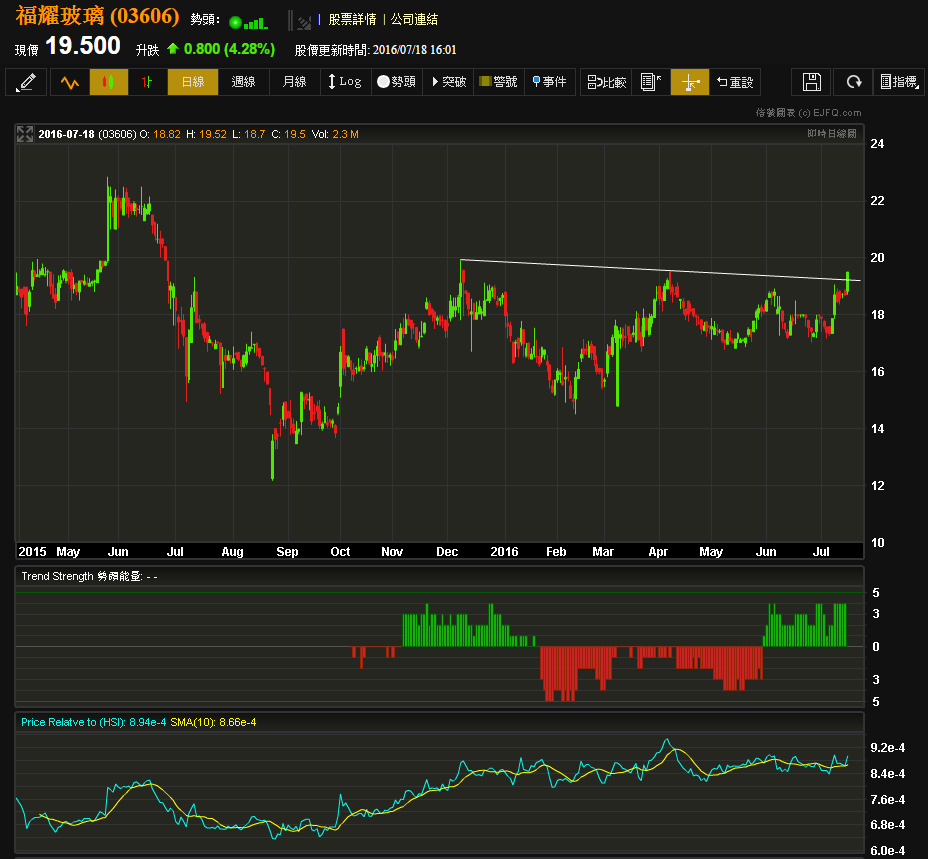Click the current price 19.500

[83, 46]
